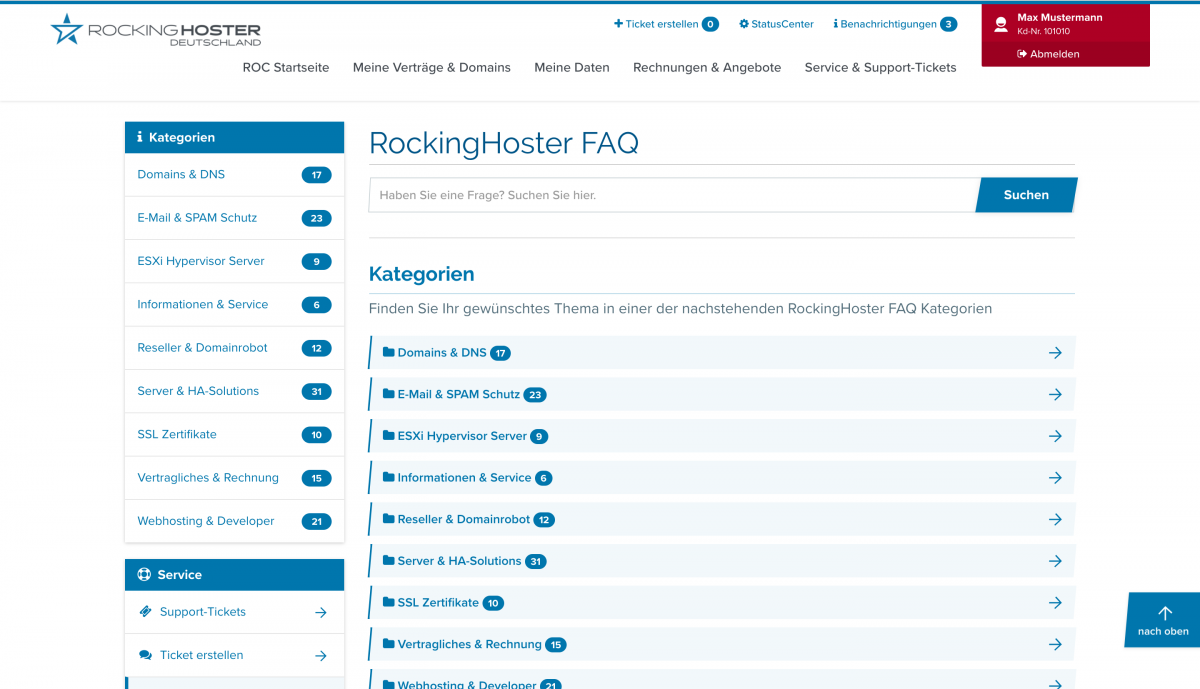Click the ticket icon beside Support-Tickets
This screenshot has width=1200, height=689.
[x=144, y=612]
